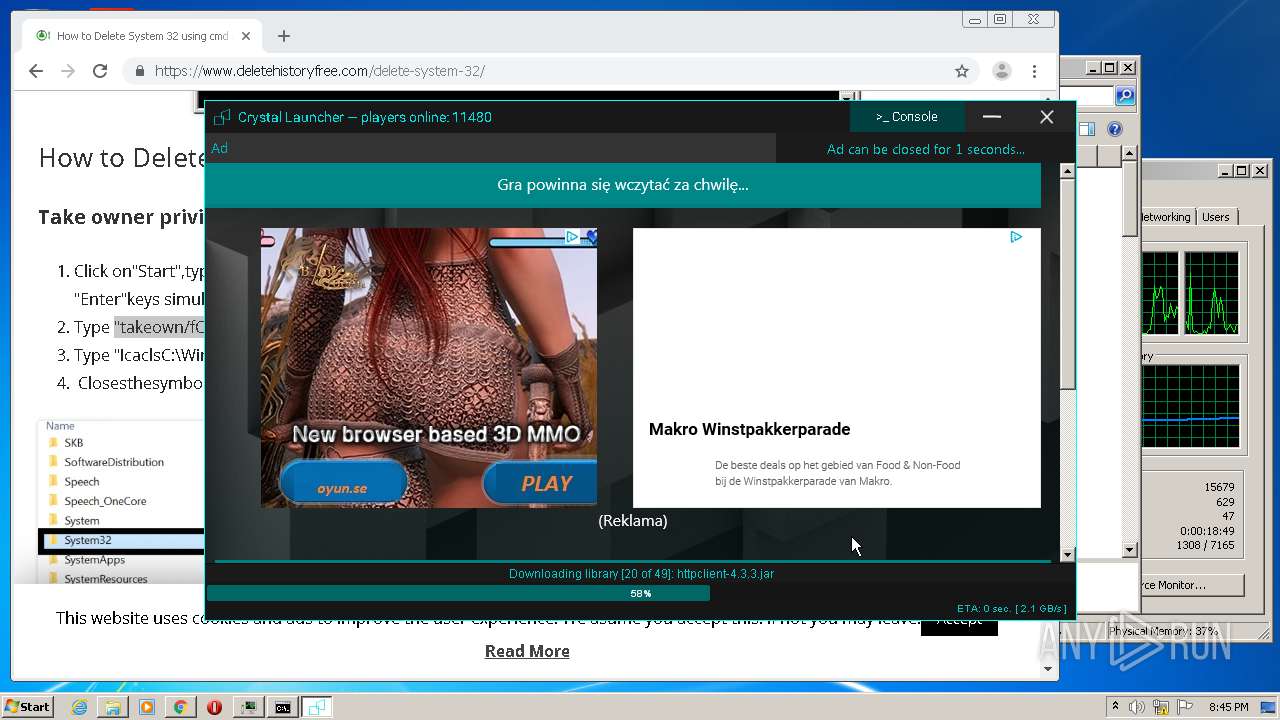
Task: View site security lock info
Action: pos(139,71)
